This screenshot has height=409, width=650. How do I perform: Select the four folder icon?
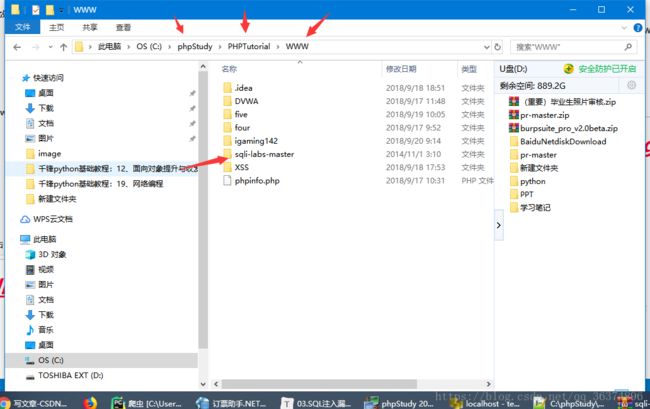pos(227,128)
